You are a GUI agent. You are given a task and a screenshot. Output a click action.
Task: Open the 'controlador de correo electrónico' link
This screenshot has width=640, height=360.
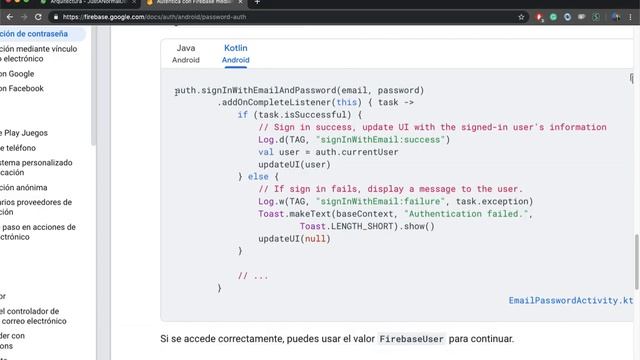[33, 316]
